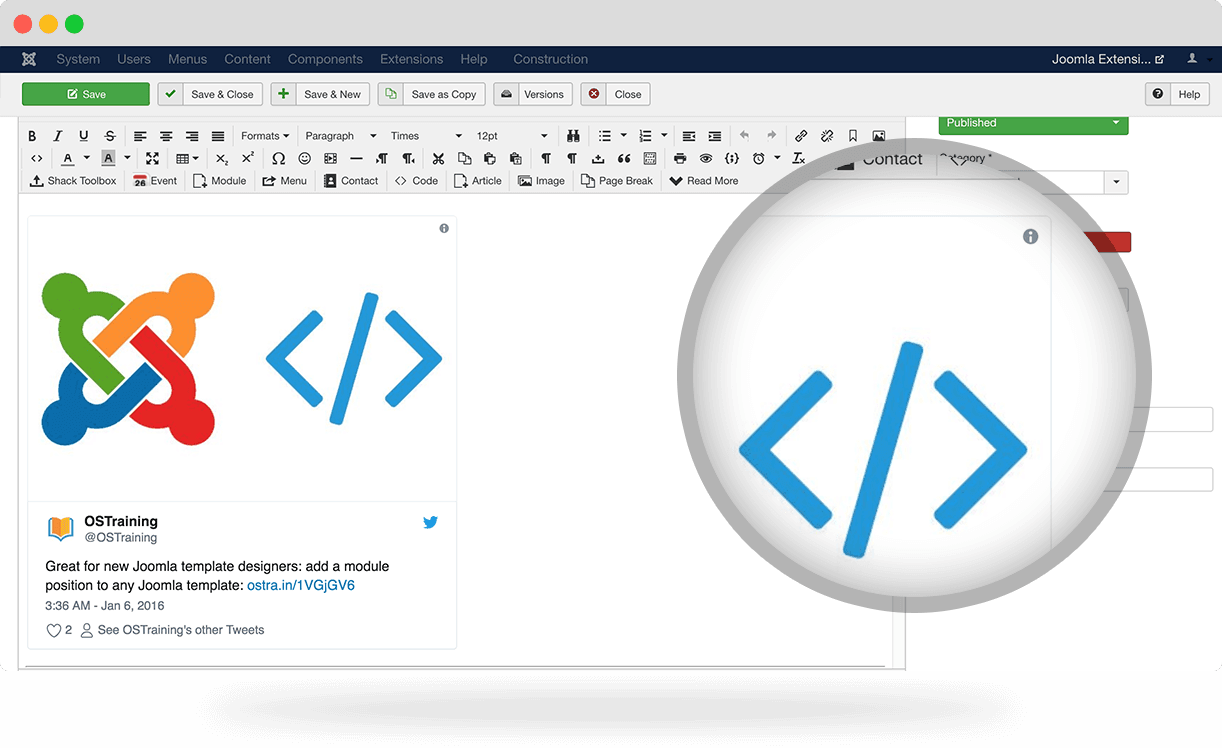Viewport: 1222px width, 748px height.
Task: Open the Published status dropdown
Action: pyautogui.click(x=1033, y=123)
